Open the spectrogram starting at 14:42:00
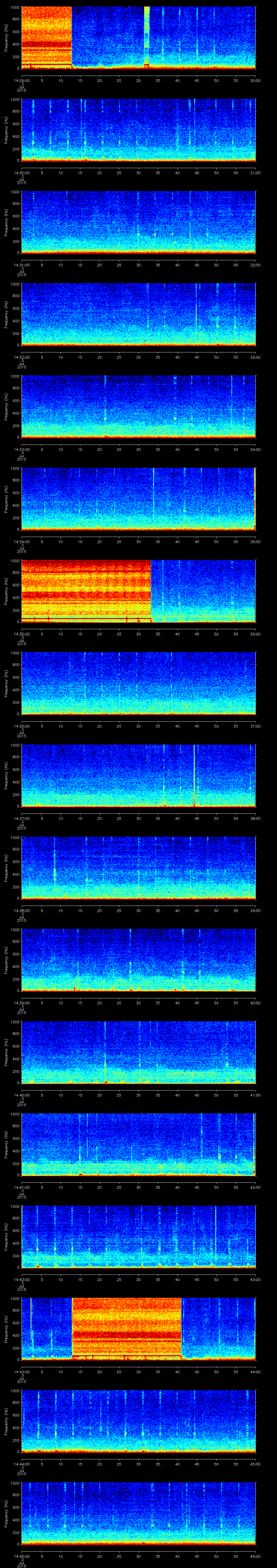The image size is (277, 1568). [138, 1237]
